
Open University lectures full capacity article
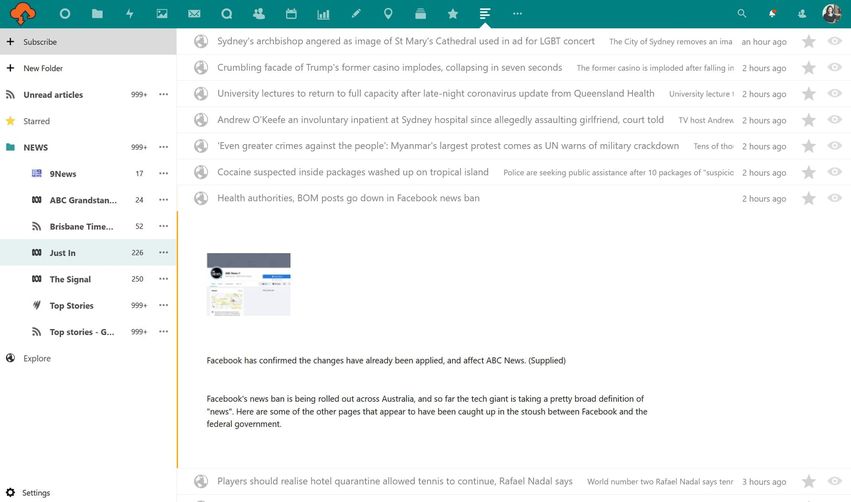coord(436,93)
